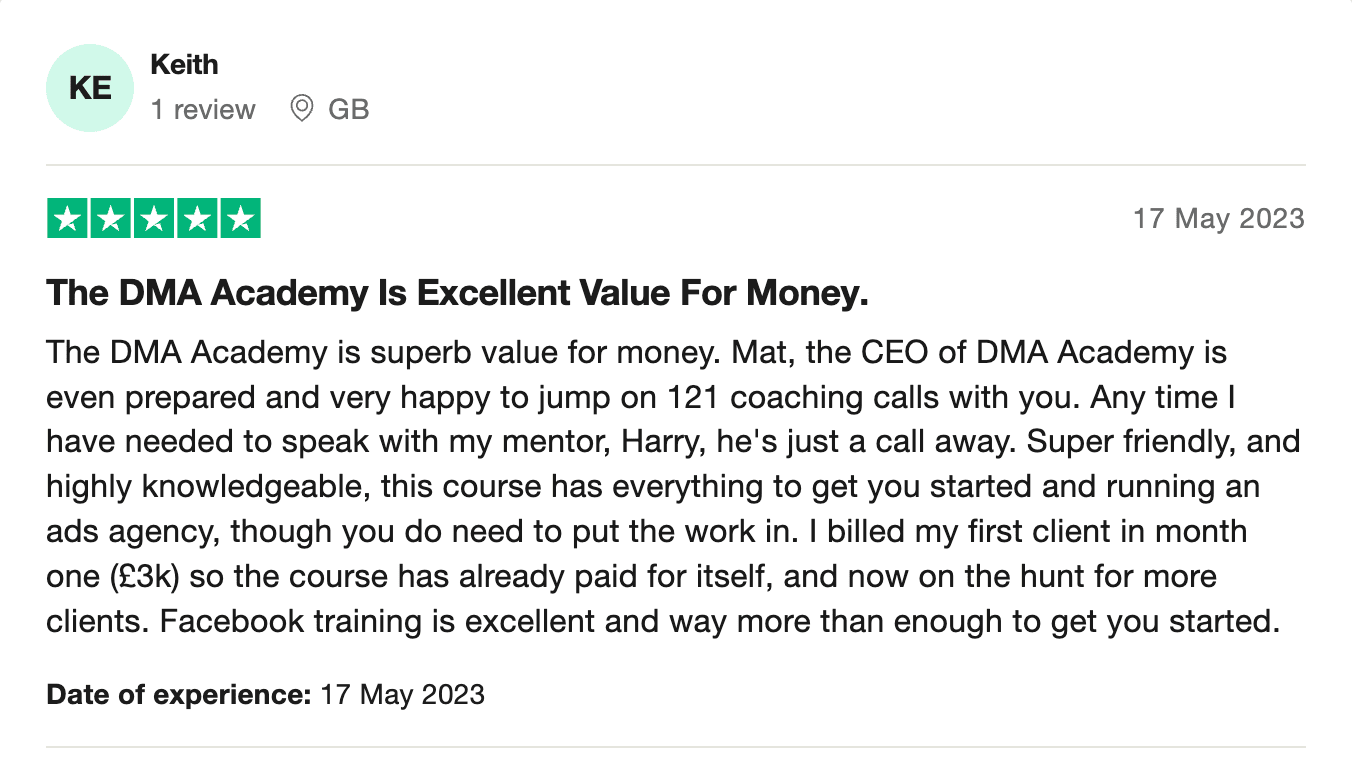Click the green KE avatar circle
The width and height of the screenshot is (1352, 764).
point(90,88)
